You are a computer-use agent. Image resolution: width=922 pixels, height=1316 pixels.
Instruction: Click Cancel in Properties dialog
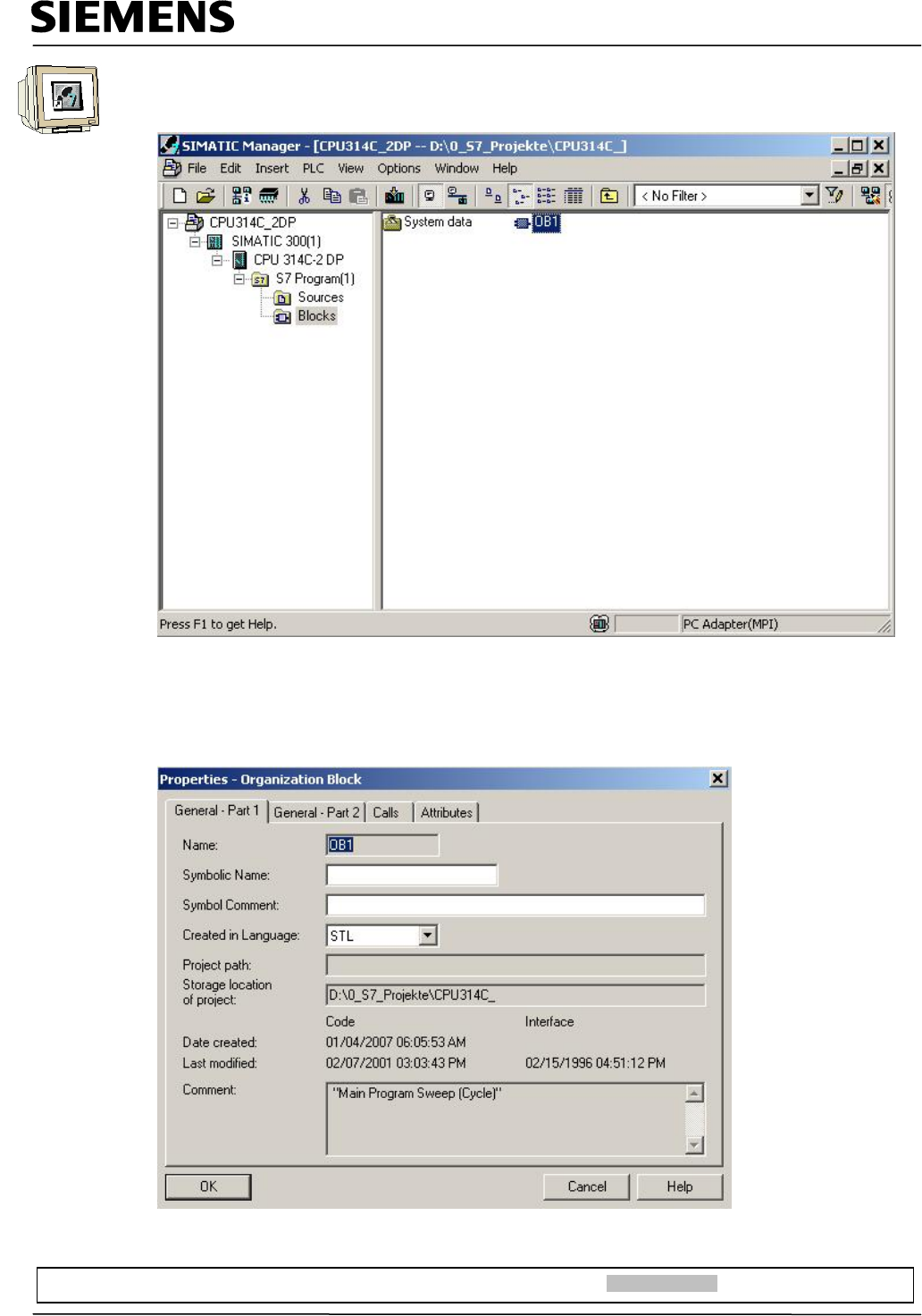587,1186
